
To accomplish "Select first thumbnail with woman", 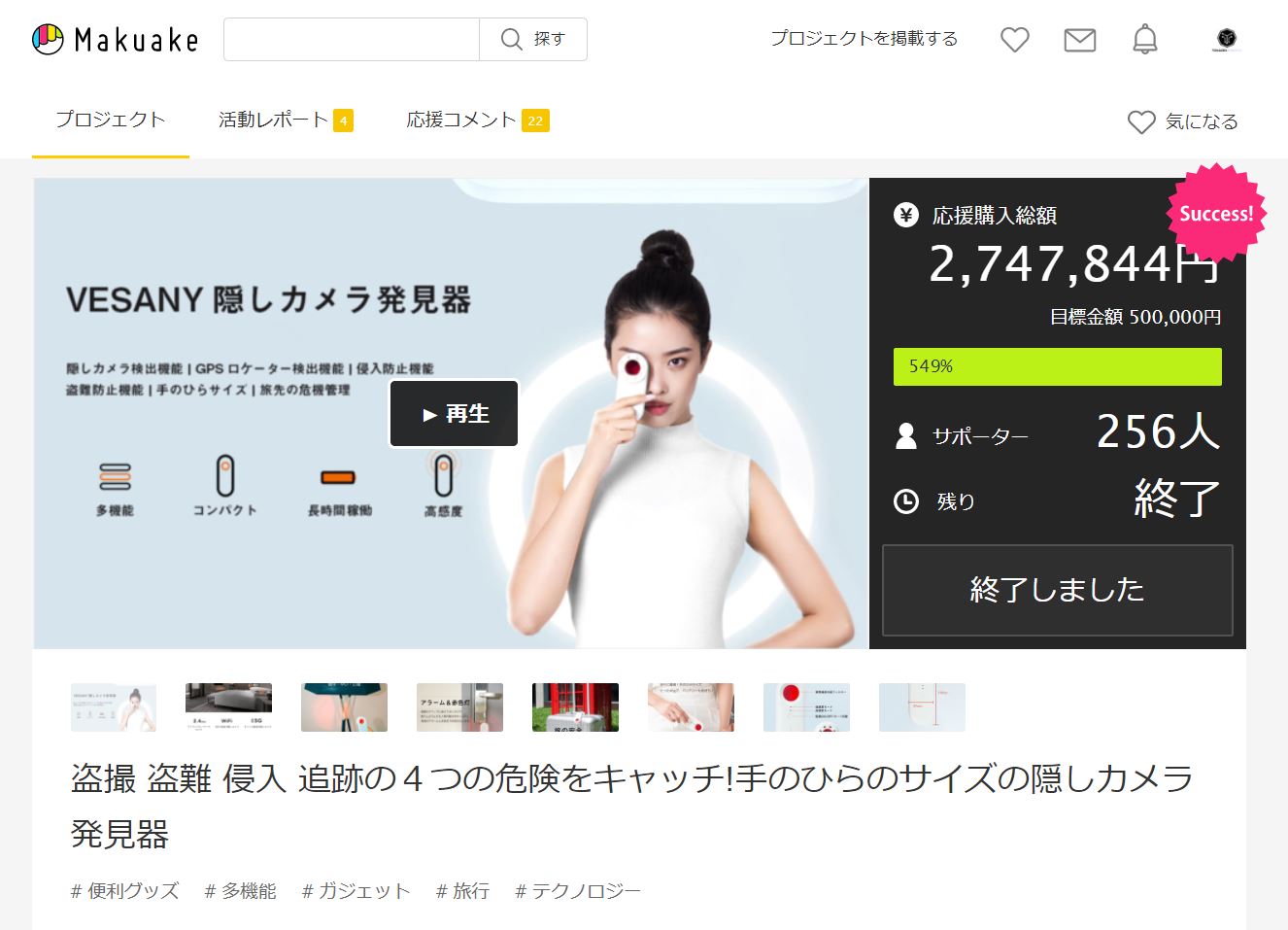I will [x=114, y=707].
